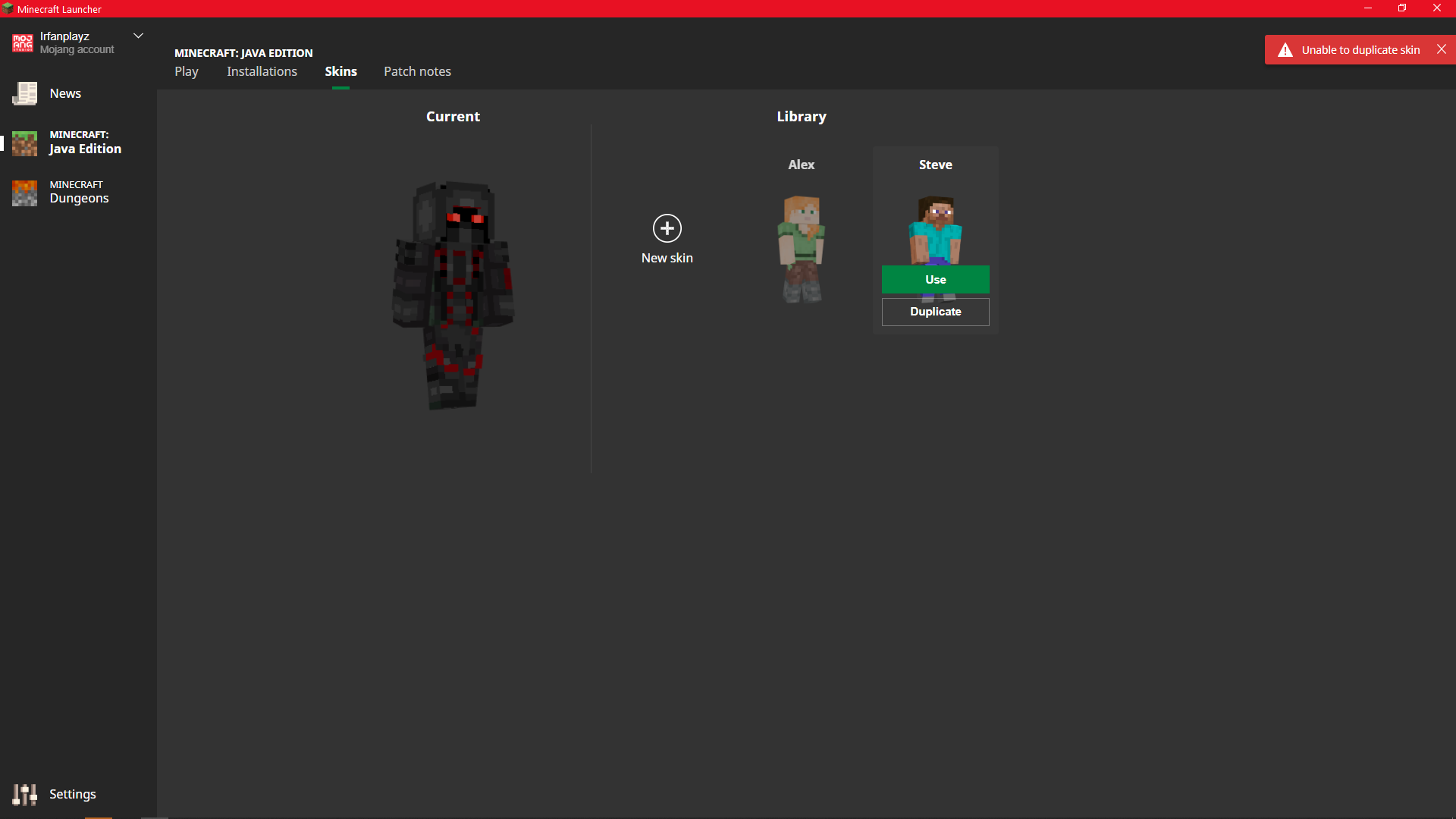Open the Minecraft Dungeons icon
This screenshot has height=819, width=1456.
tap(24, 193)
